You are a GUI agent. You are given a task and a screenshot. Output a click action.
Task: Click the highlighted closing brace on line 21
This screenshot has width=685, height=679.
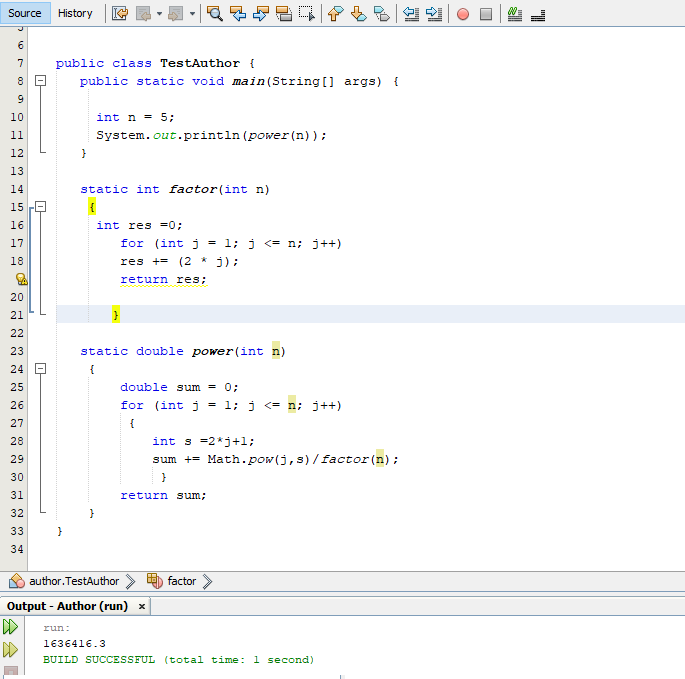[116, 314]
